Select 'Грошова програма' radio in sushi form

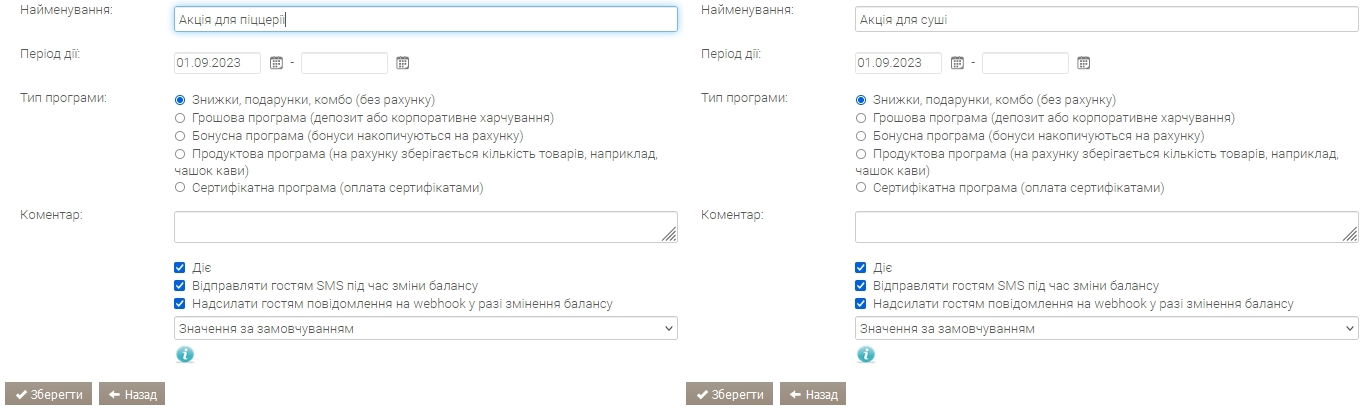[861, 117]
